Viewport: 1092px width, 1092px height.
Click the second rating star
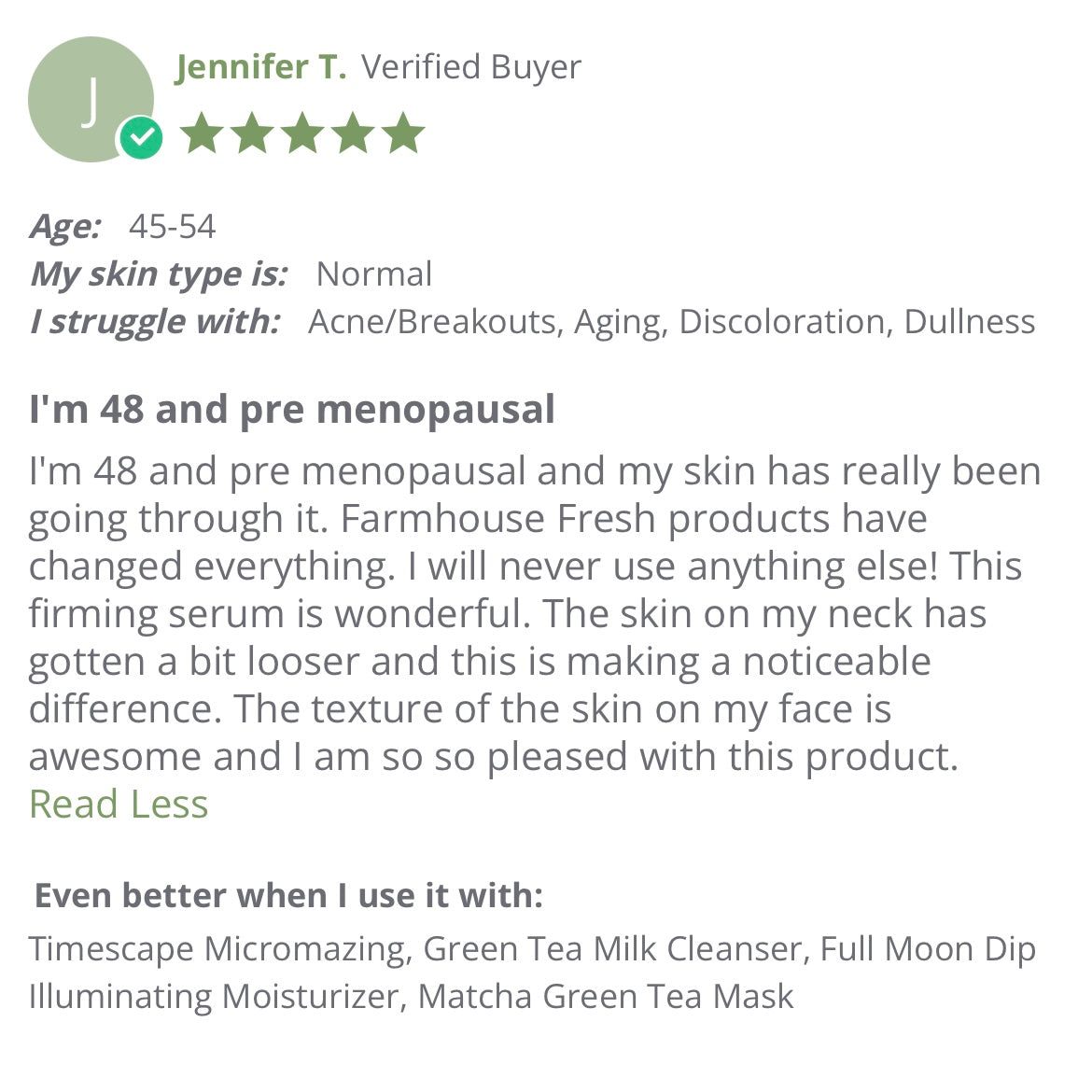click(251, 133)
